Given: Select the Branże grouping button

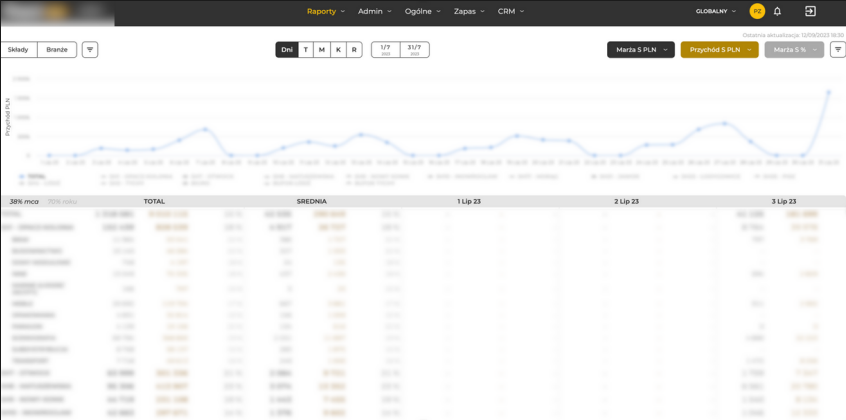Looking at the screenshot, I should click(57, 49).
